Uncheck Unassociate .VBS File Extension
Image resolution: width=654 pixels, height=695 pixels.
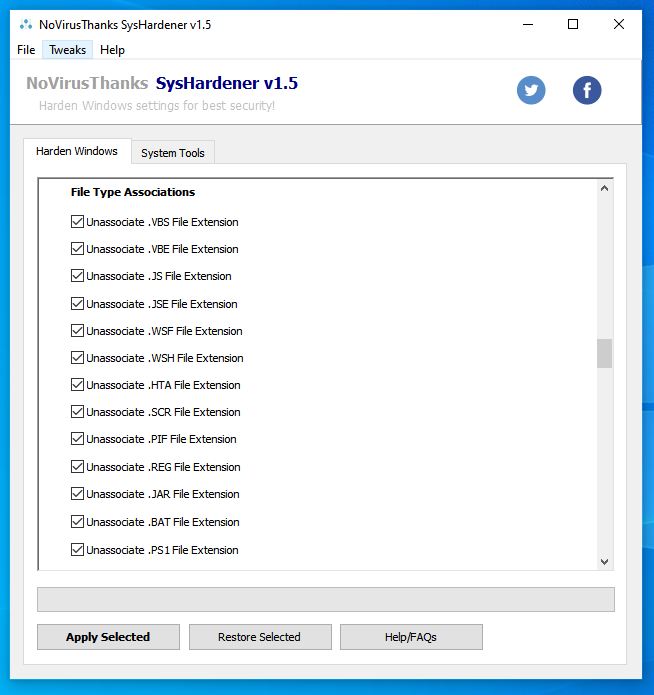77,222
